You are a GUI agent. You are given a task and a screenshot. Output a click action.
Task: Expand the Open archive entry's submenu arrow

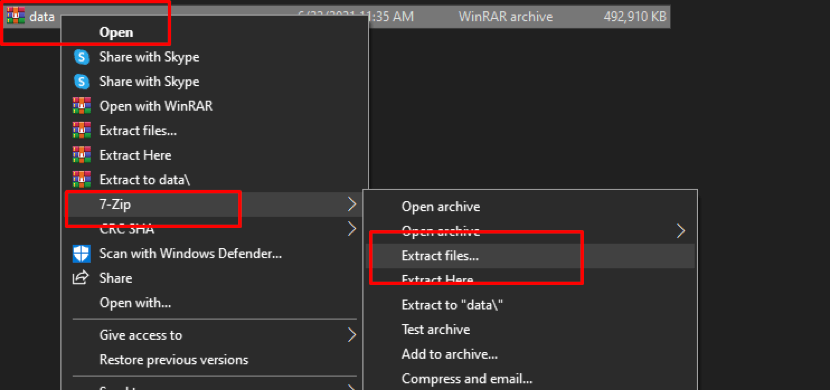pos(681,231)
